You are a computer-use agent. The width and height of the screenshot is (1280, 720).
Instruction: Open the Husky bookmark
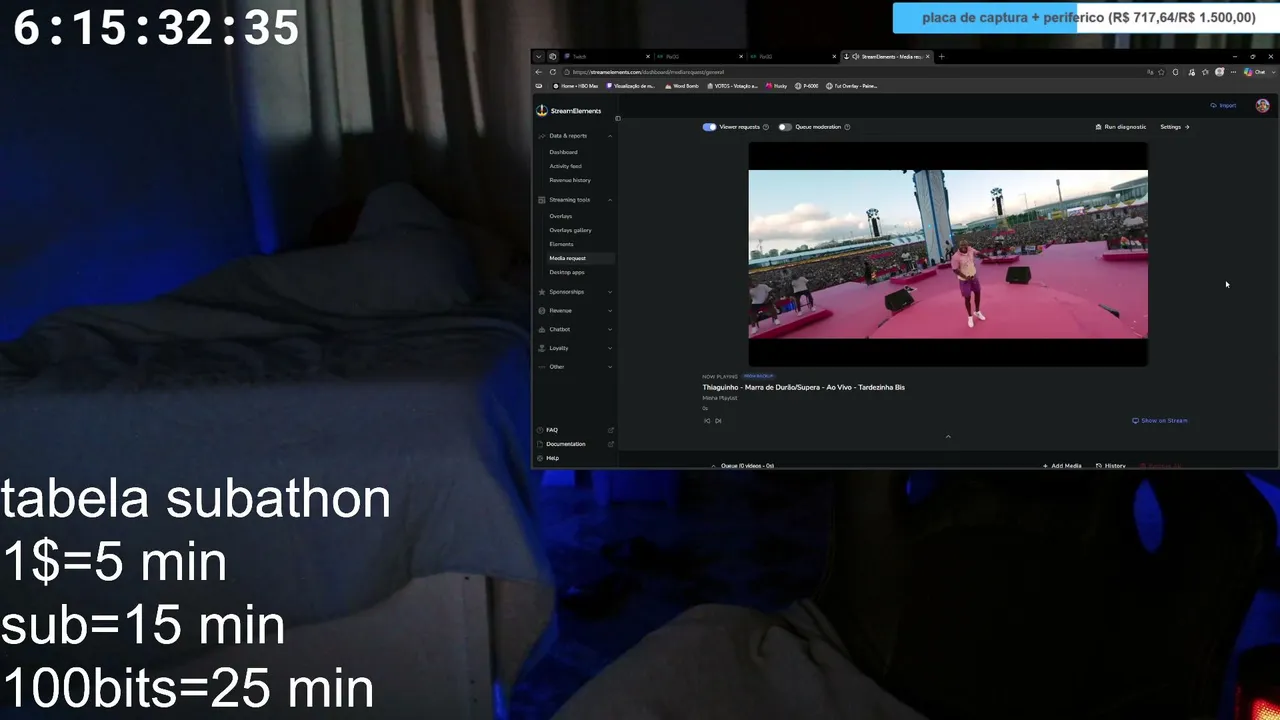[x=777, y=86]
